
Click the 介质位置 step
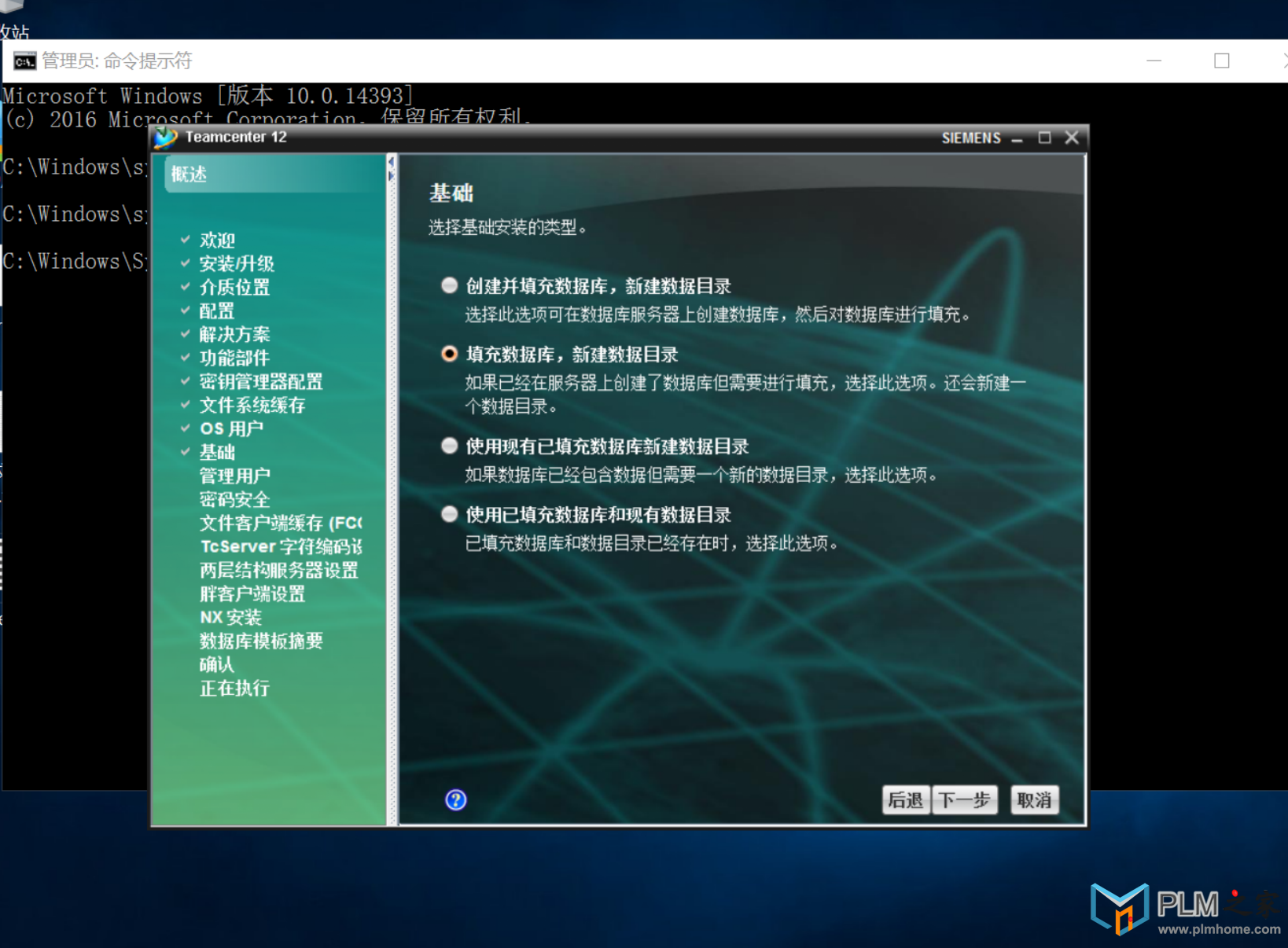234,287
